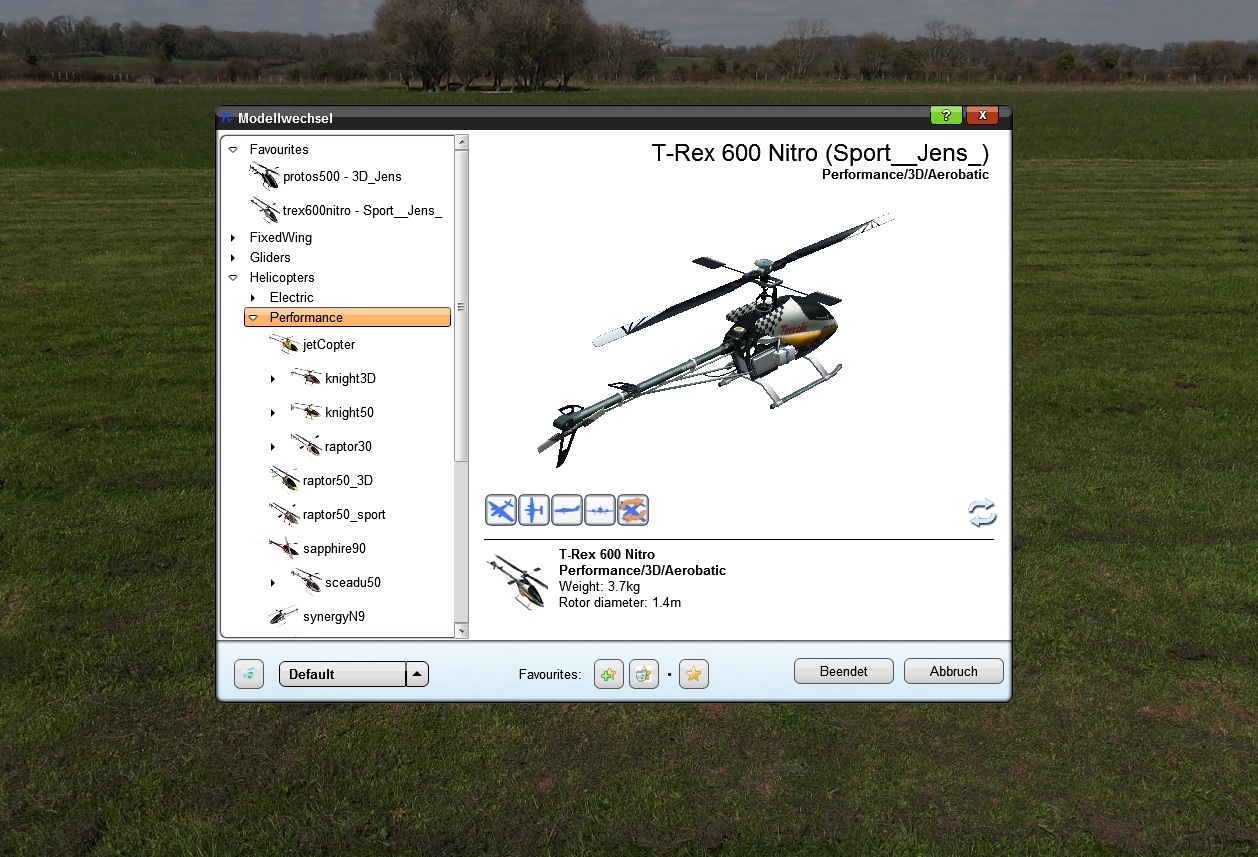Select the perspective view icon
The image size is (1258, 857).
click(501, 510)
